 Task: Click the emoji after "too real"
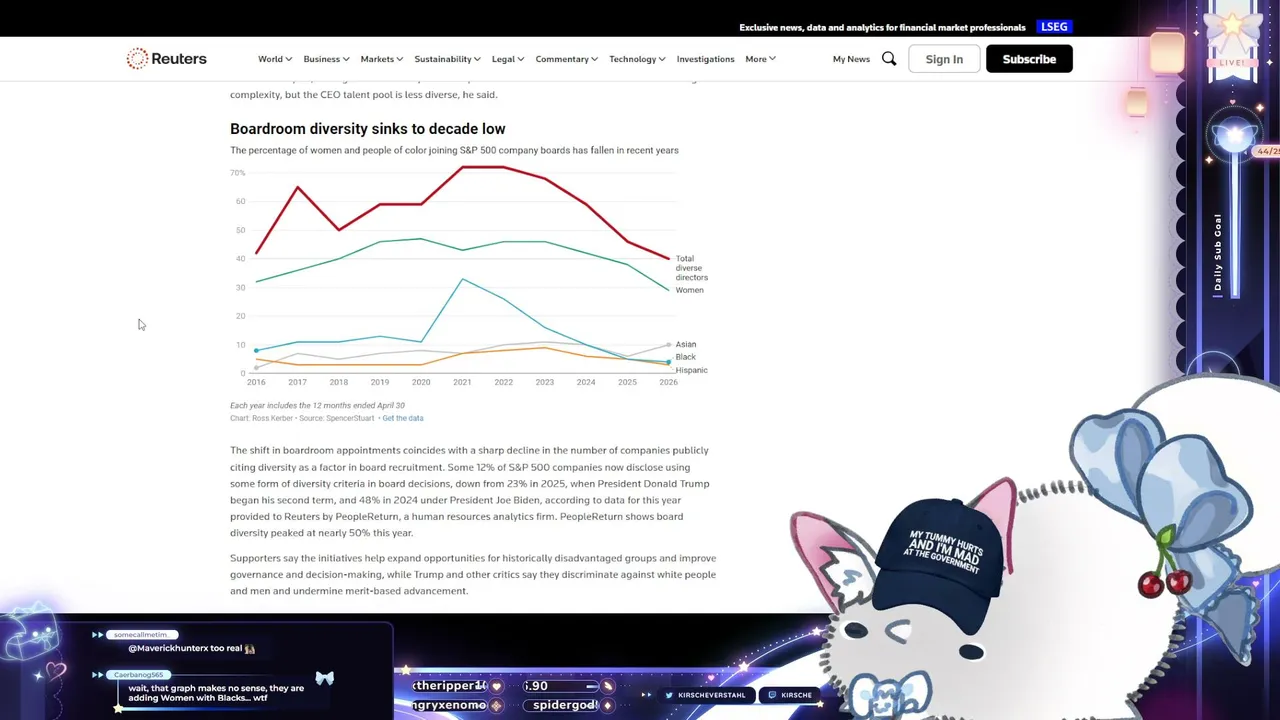click(x=250, y=649)
